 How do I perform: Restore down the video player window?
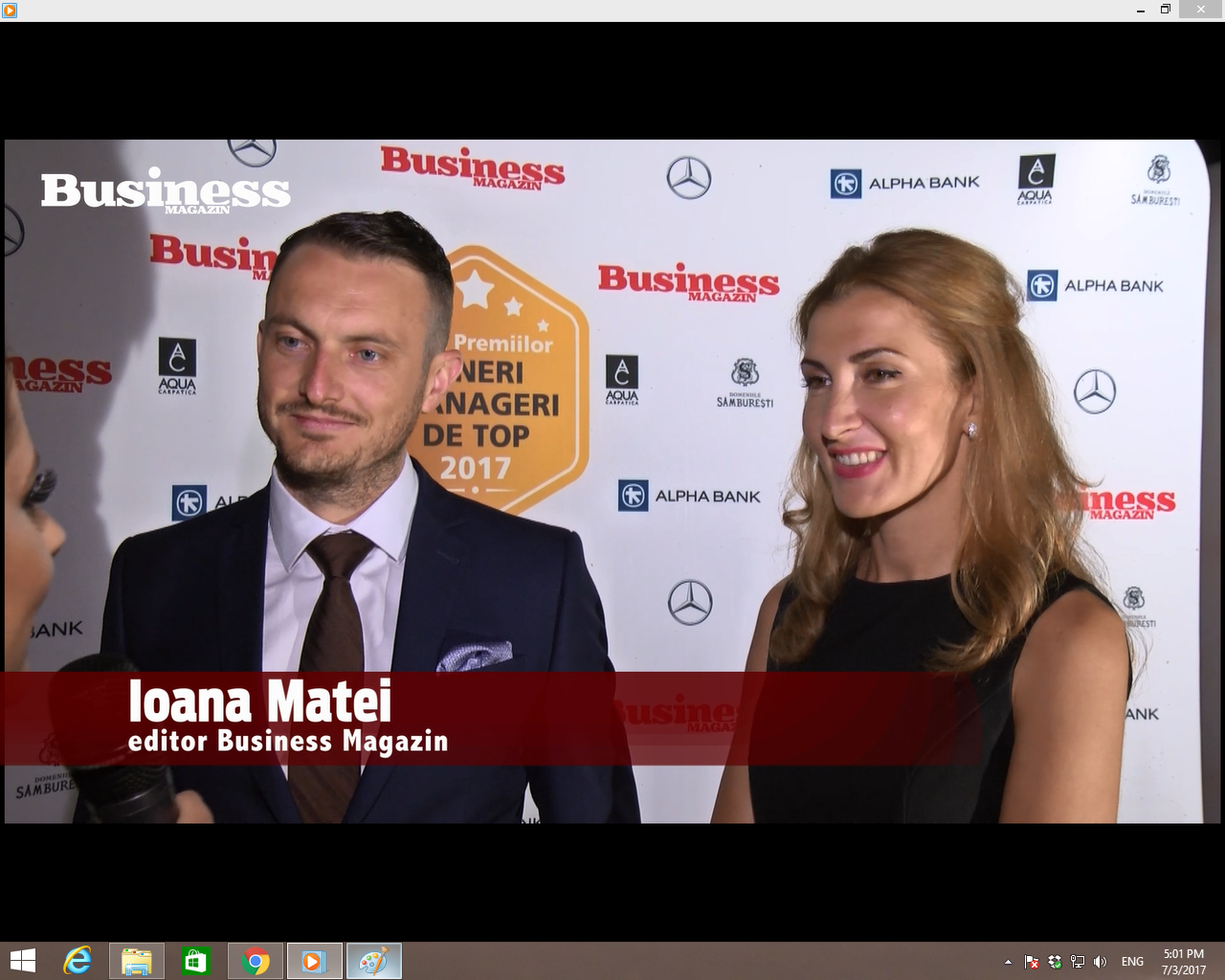pos(1166,10)
